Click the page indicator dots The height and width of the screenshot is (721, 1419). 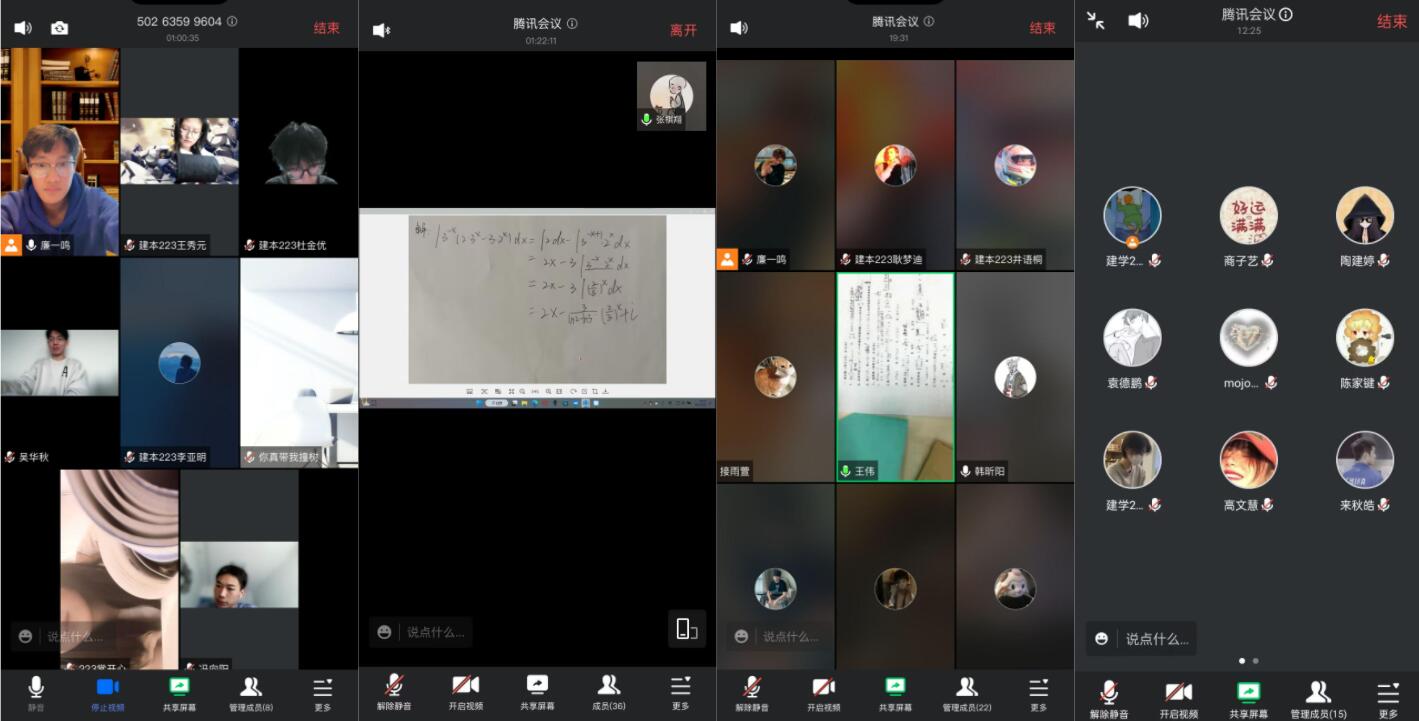(1248, 661)
